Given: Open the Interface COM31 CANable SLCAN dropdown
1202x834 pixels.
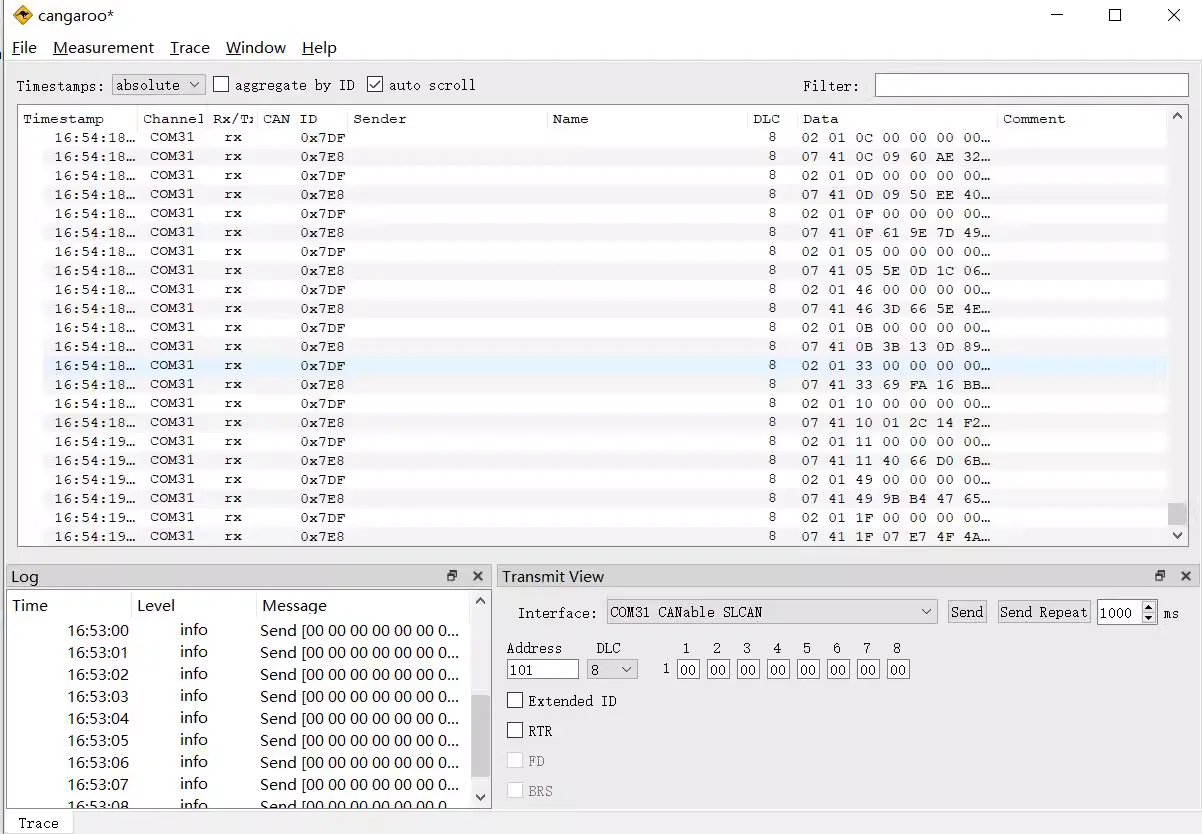Looking at the screenshot, I should tap(771, 612).
